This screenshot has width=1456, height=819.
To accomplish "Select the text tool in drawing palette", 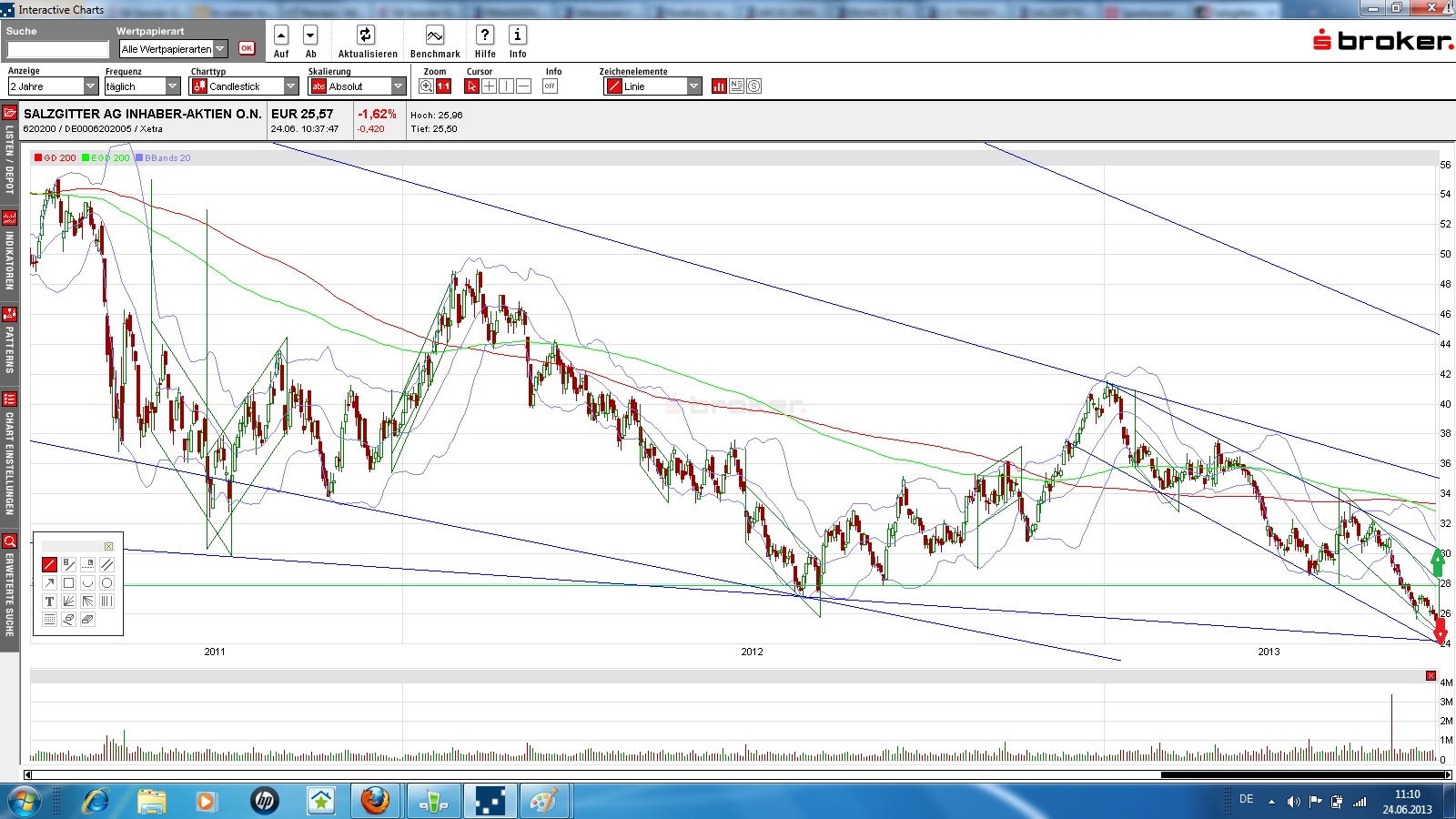I will (49, 602).
